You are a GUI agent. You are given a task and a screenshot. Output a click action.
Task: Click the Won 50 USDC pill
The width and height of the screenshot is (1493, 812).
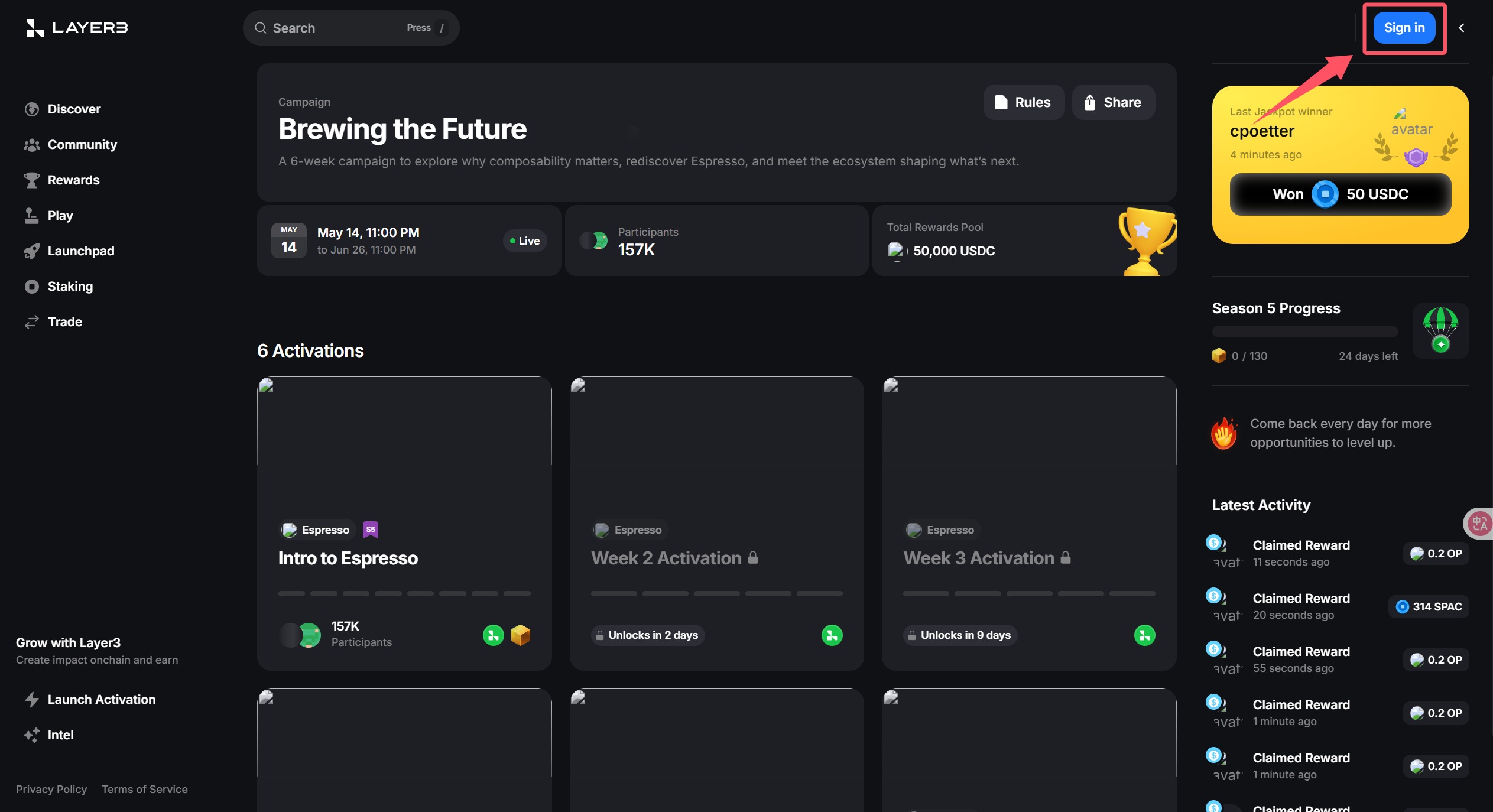1341,194
